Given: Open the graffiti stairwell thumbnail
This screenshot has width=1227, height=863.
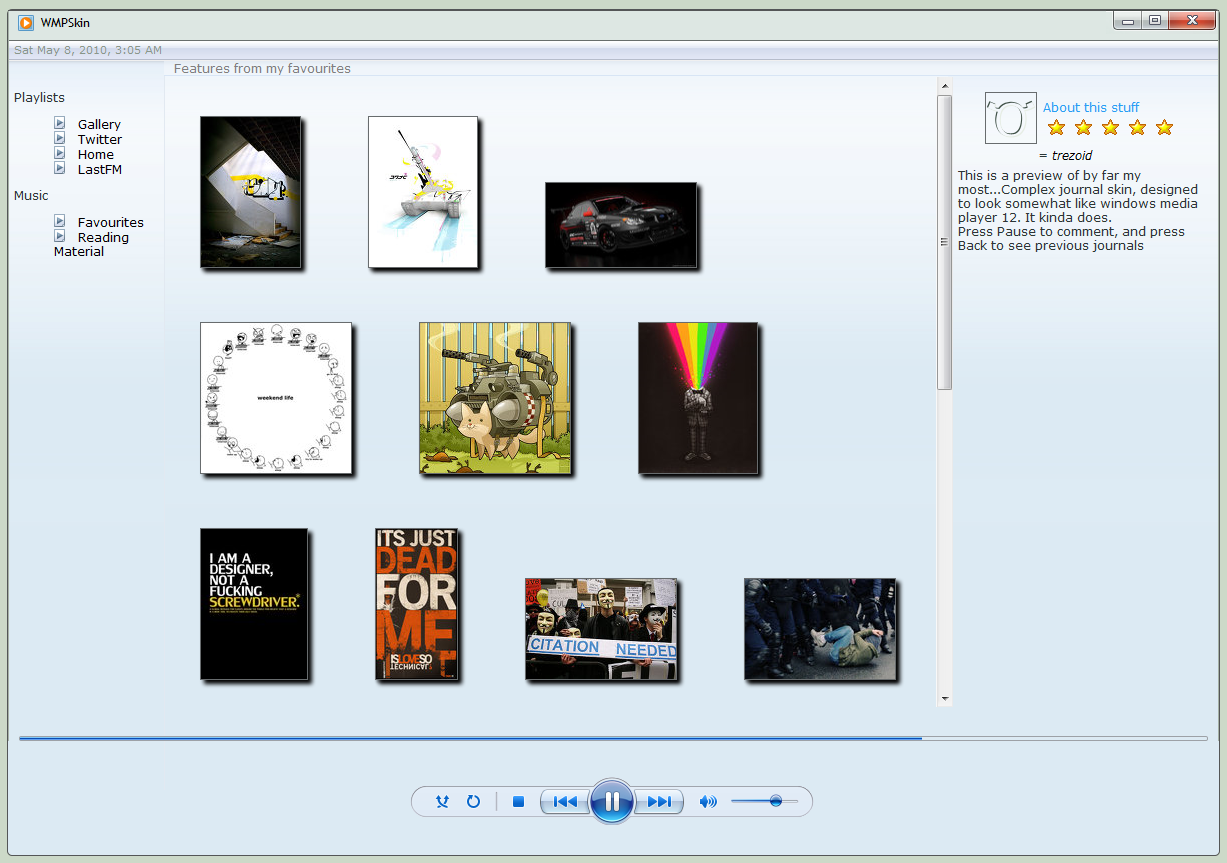Looking at the screenshot, I should tap(250, 192).
